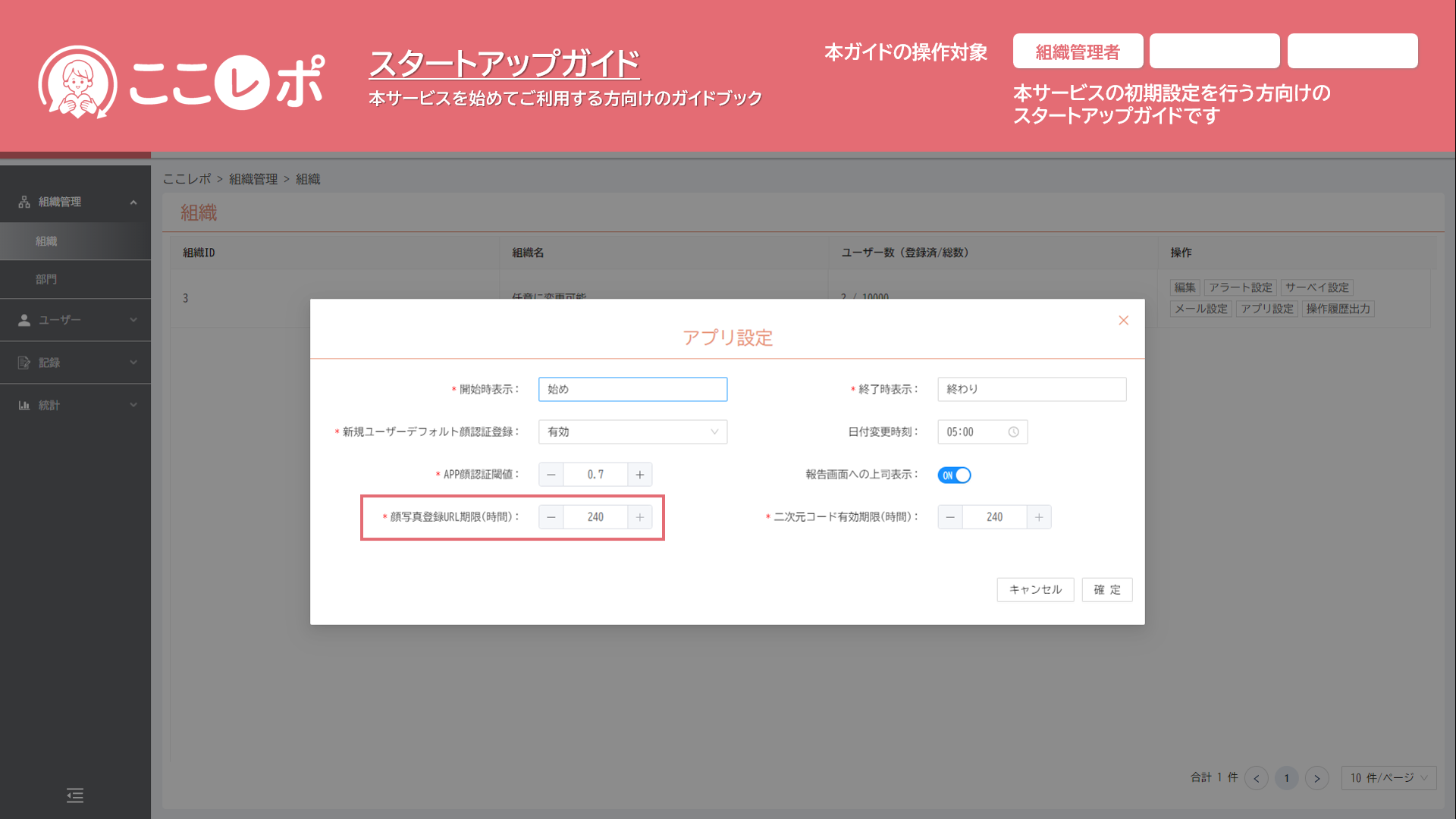Click the 確定 button
The height and width of the screenshot is (819, 1456).
pos(1106,590)
